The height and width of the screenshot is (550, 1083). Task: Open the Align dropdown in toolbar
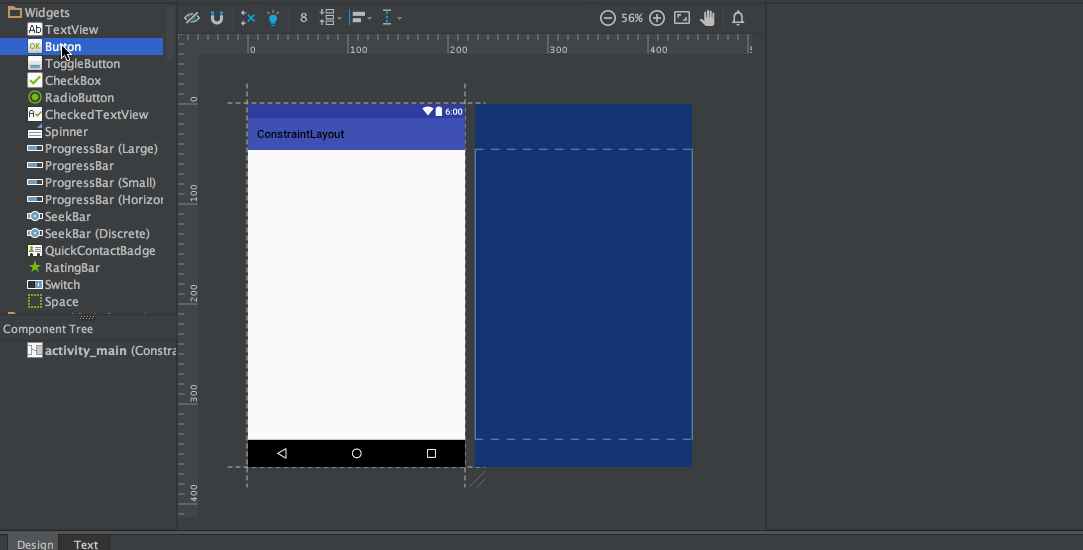[x=361, y=18]
